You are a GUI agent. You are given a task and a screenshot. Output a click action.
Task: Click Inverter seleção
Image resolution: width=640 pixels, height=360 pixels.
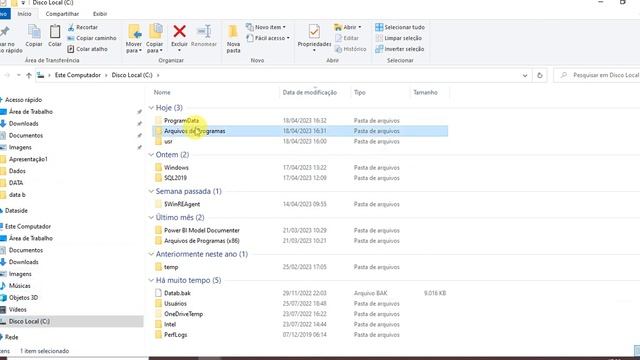(400, 49)
